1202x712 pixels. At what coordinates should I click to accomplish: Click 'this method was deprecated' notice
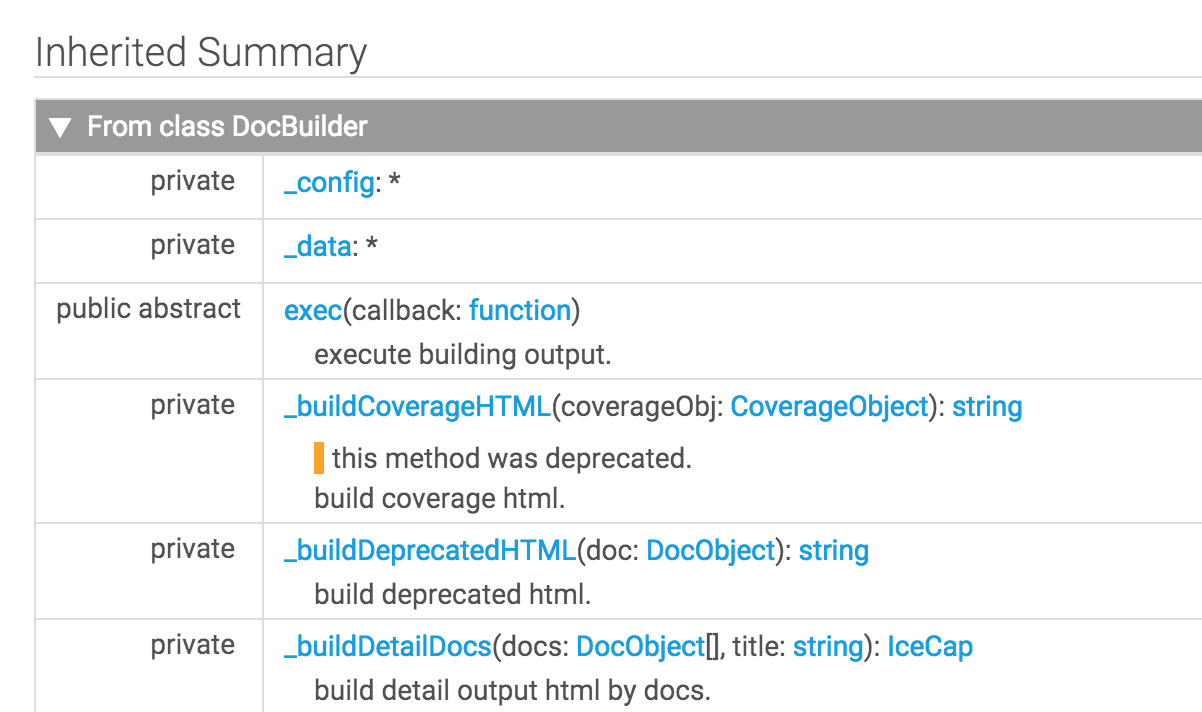512,459
